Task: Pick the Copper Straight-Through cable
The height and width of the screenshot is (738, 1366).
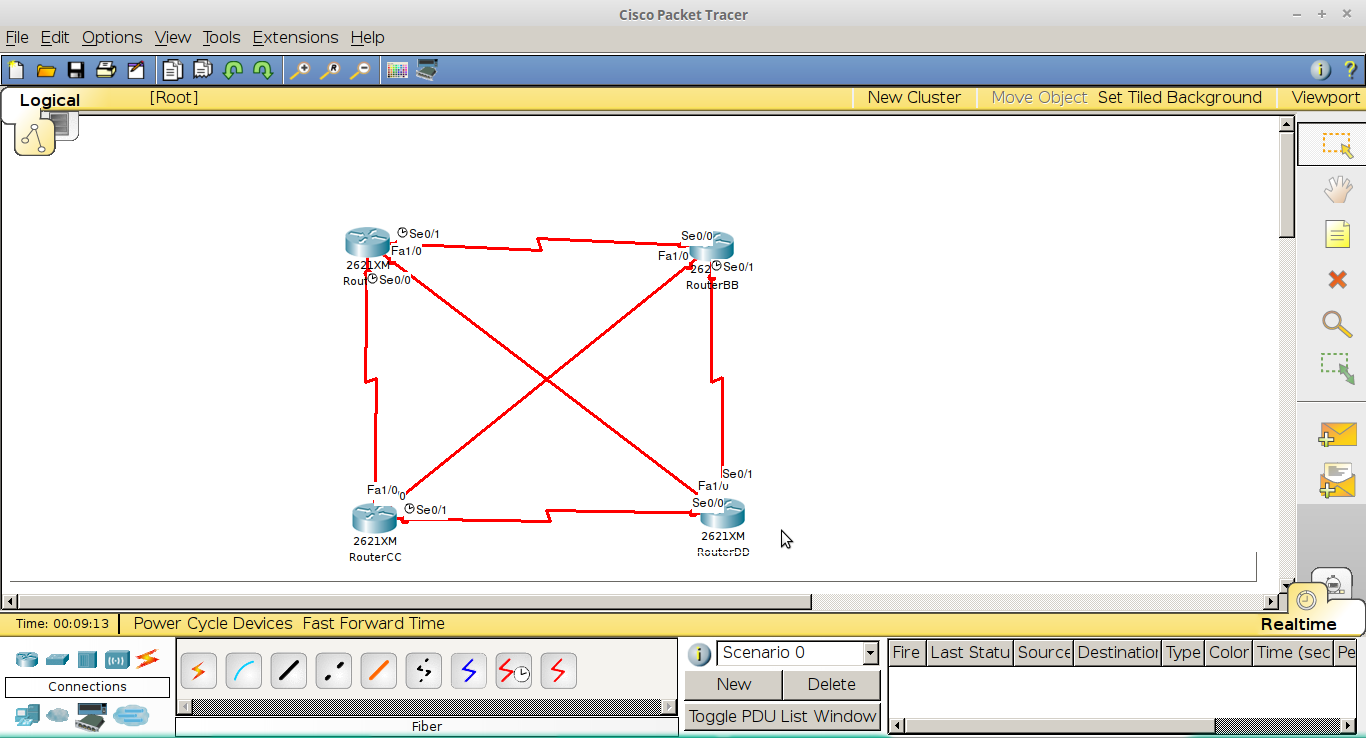Action: pos(288,671)
